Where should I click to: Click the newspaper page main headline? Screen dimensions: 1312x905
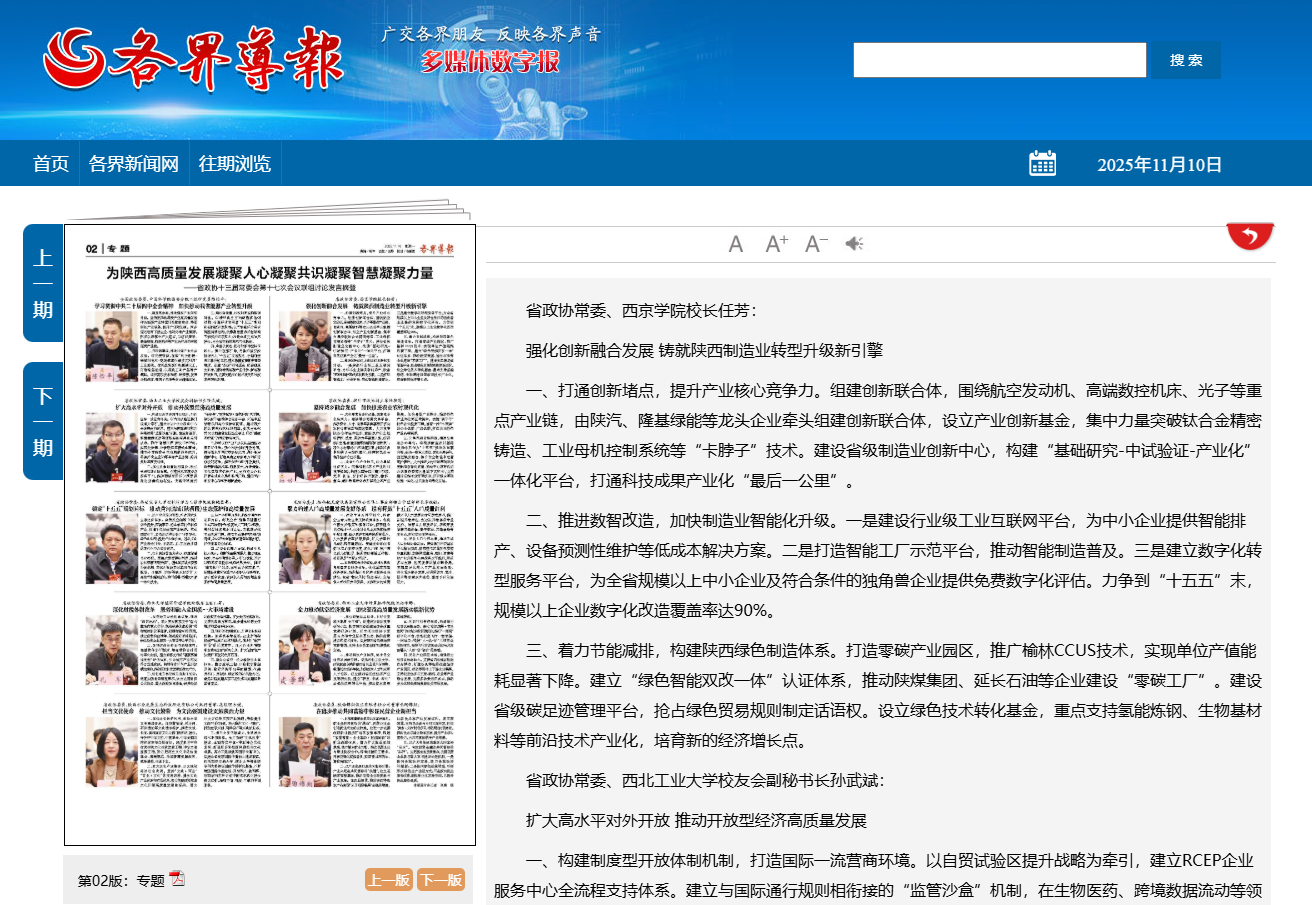click(x=270, y=273)
